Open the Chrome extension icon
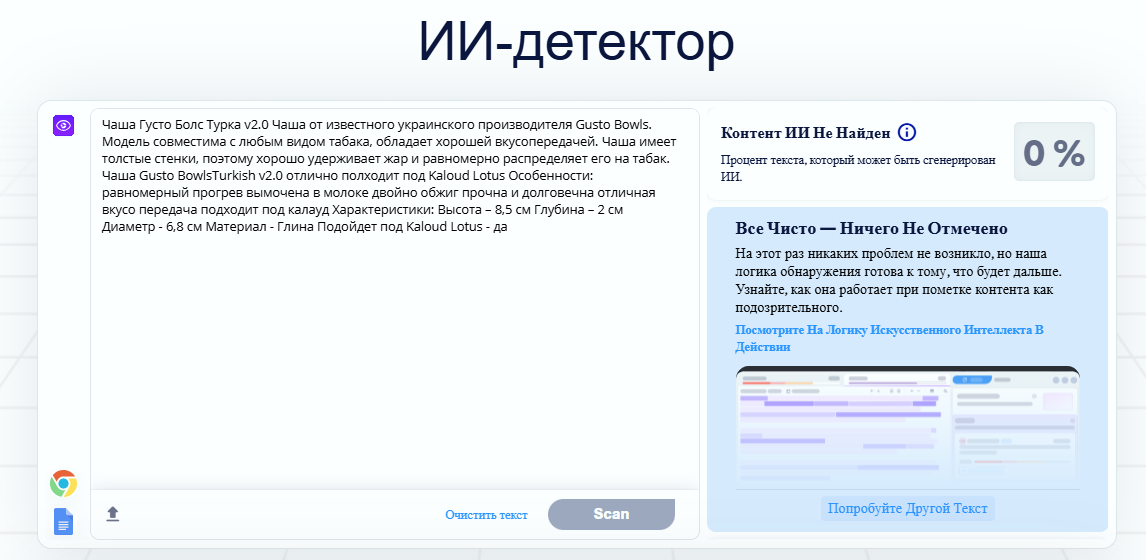The width and height of the screenshot is (1146, 560). click(x=64, y=484)
